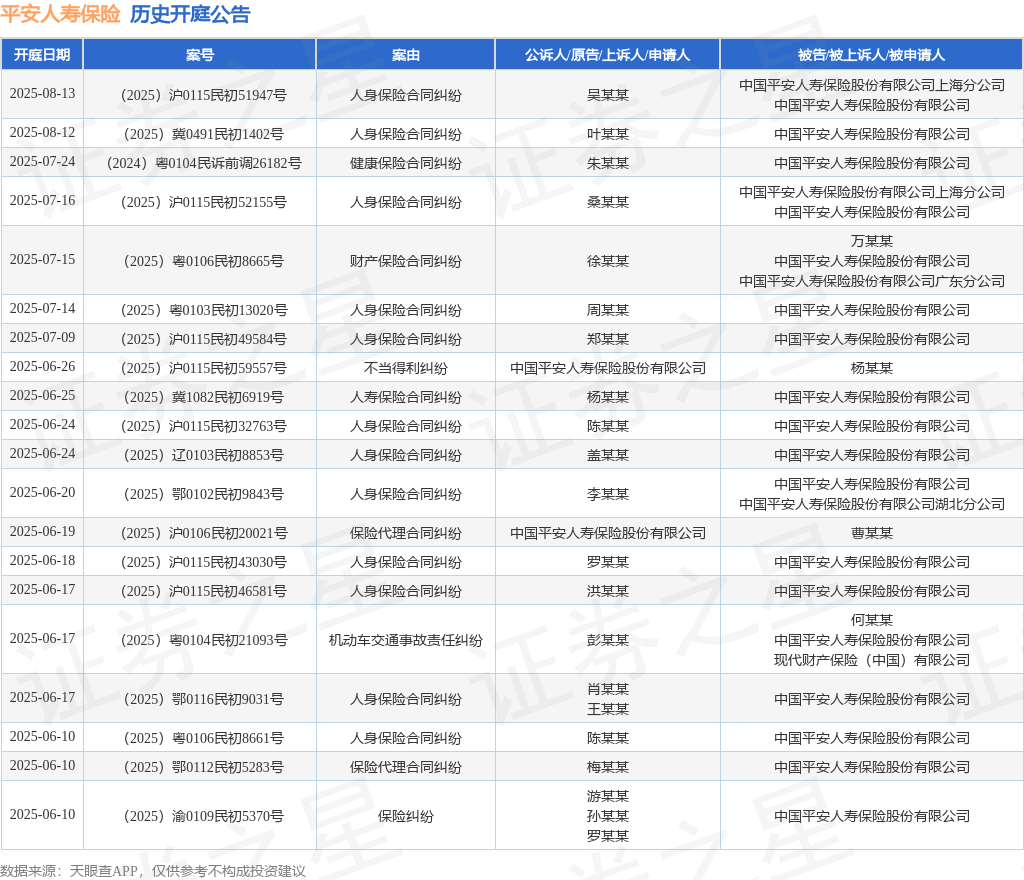Click the hearing date 2025-06-25

42,395
